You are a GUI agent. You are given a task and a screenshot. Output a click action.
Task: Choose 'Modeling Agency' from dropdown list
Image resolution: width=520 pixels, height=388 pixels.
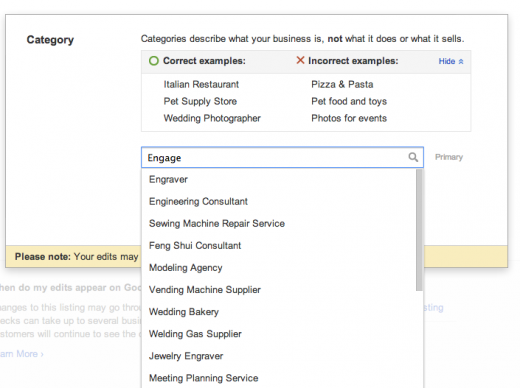pos(282,268)
